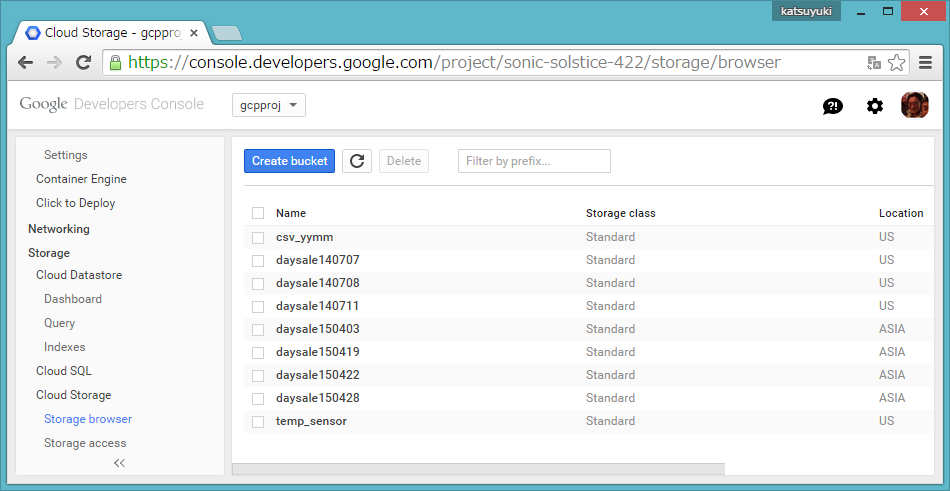Click the horizontal scrollbar under the bucket list
950x491 pixels.
pos(479,469)
